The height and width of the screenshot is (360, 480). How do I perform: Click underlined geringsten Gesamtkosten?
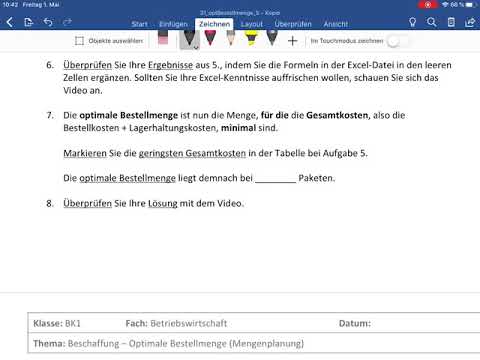click(192, 153)
